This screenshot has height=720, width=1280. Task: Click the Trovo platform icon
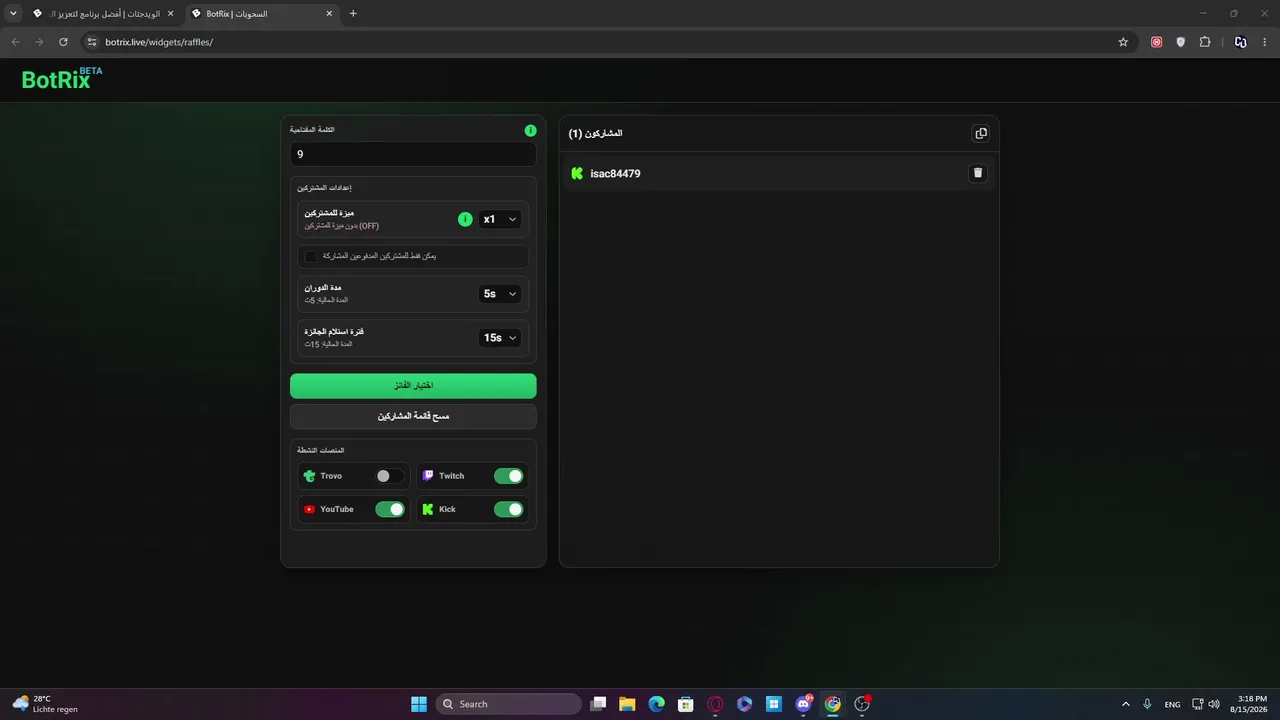[x=310, y=476]
